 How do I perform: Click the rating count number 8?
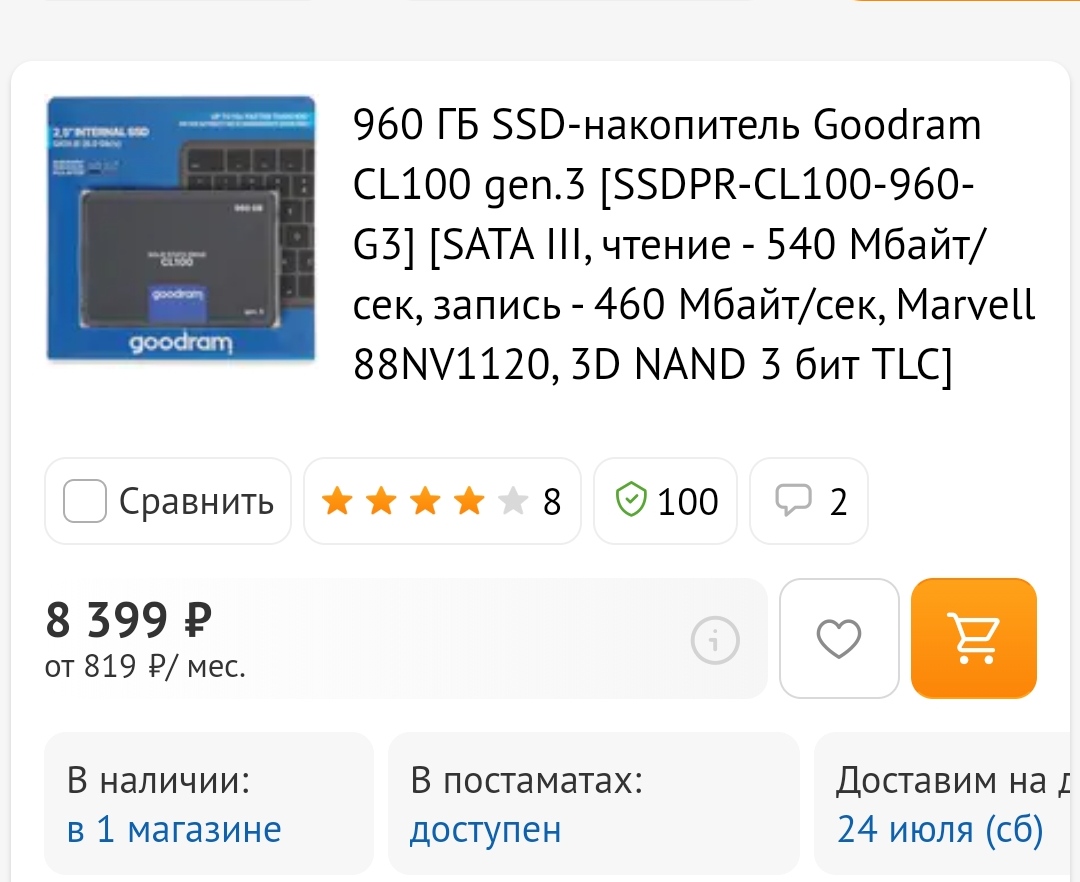[552, 501]
